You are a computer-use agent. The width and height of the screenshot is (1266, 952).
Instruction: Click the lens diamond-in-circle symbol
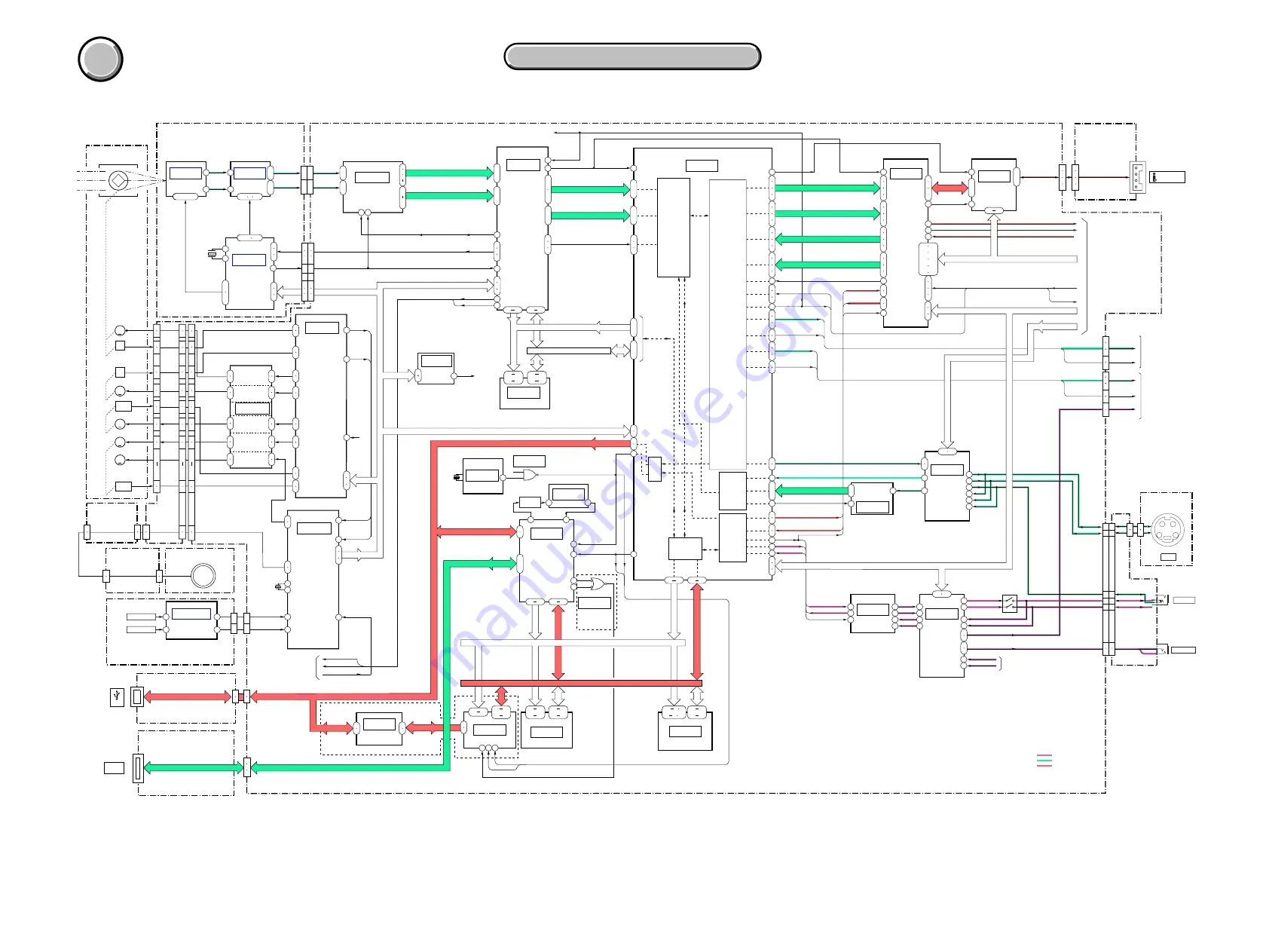click(x=118, y=181)
